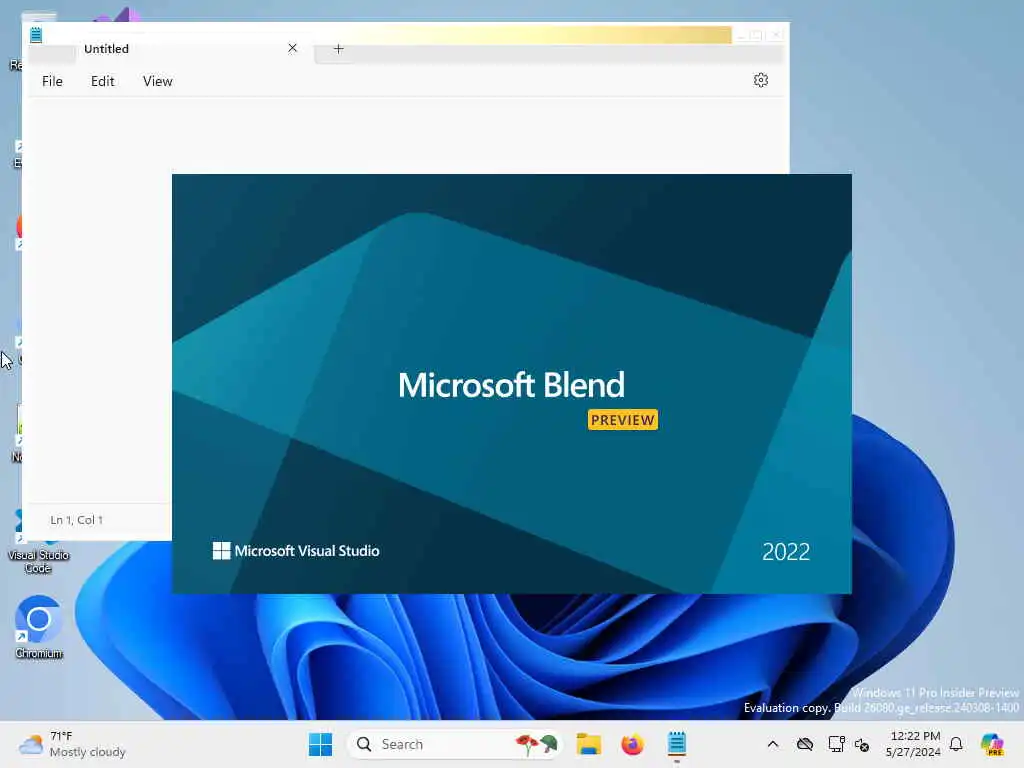Open the clock showing 12:22 PM
The width and height of the screenshot is (1024, 768).
(913, 744)
